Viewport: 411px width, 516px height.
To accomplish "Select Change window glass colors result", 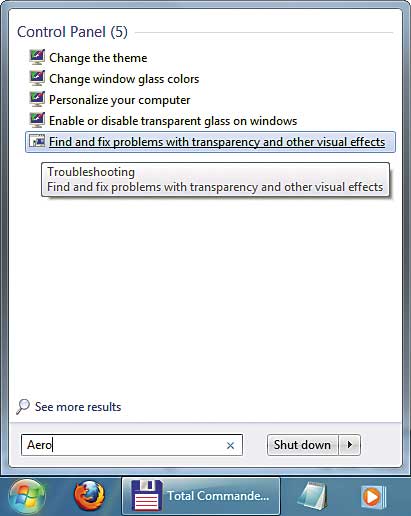I will tap(124, 79).
